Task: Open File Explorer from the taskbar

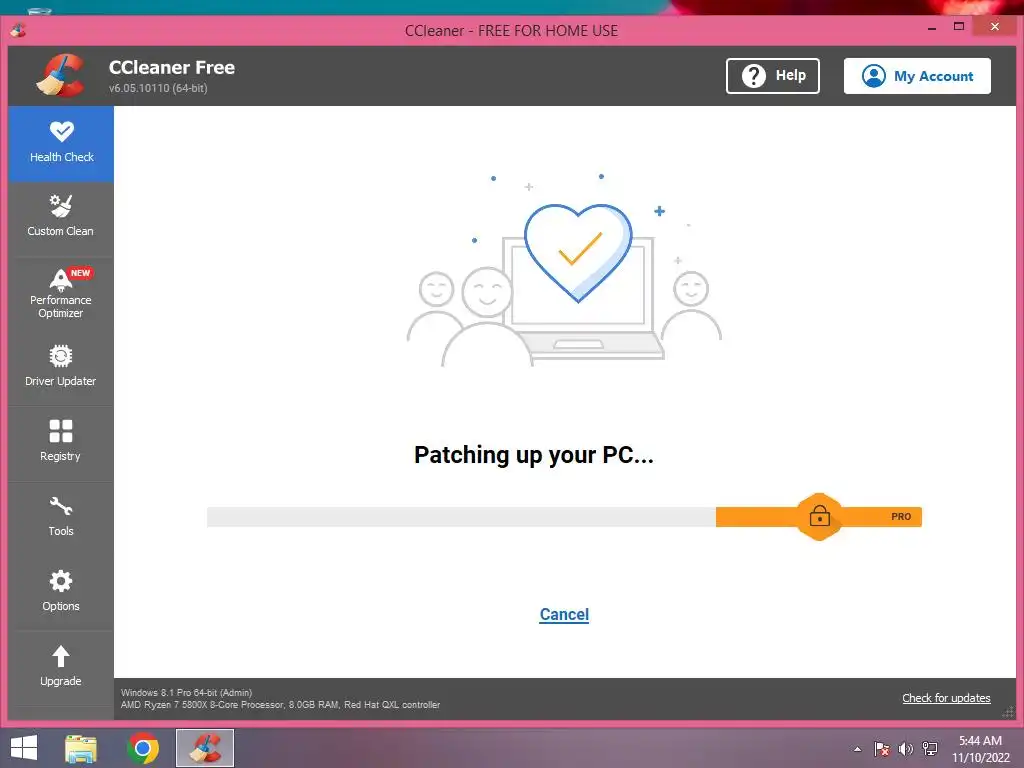Action: pyautogui.click(x=81, y=748)
